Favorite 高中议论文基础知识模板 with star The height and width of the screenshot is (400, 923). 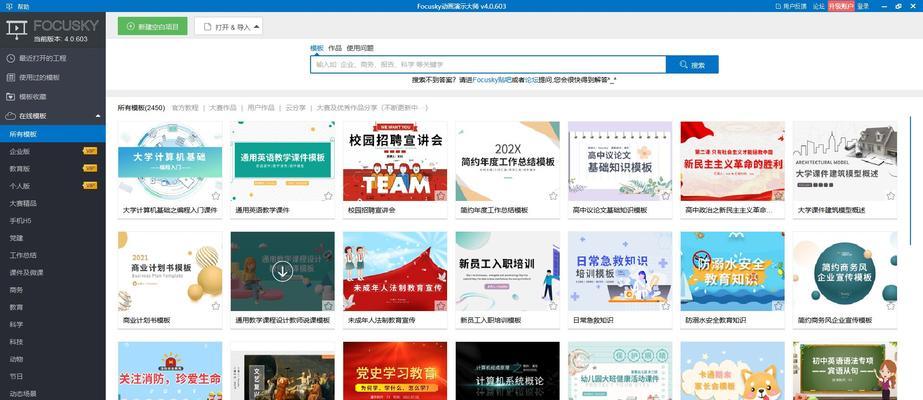665,196
